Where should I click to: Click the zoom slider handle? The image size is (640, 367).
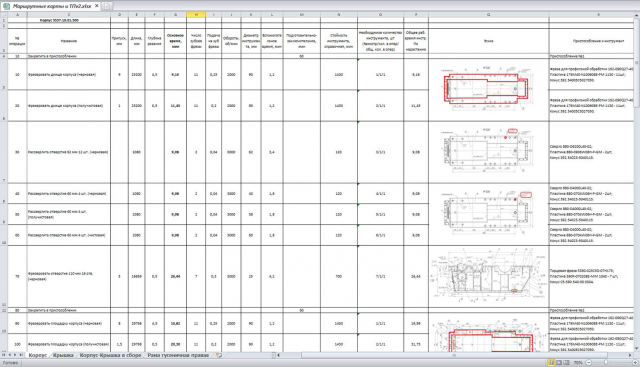[x=606, y=363]
